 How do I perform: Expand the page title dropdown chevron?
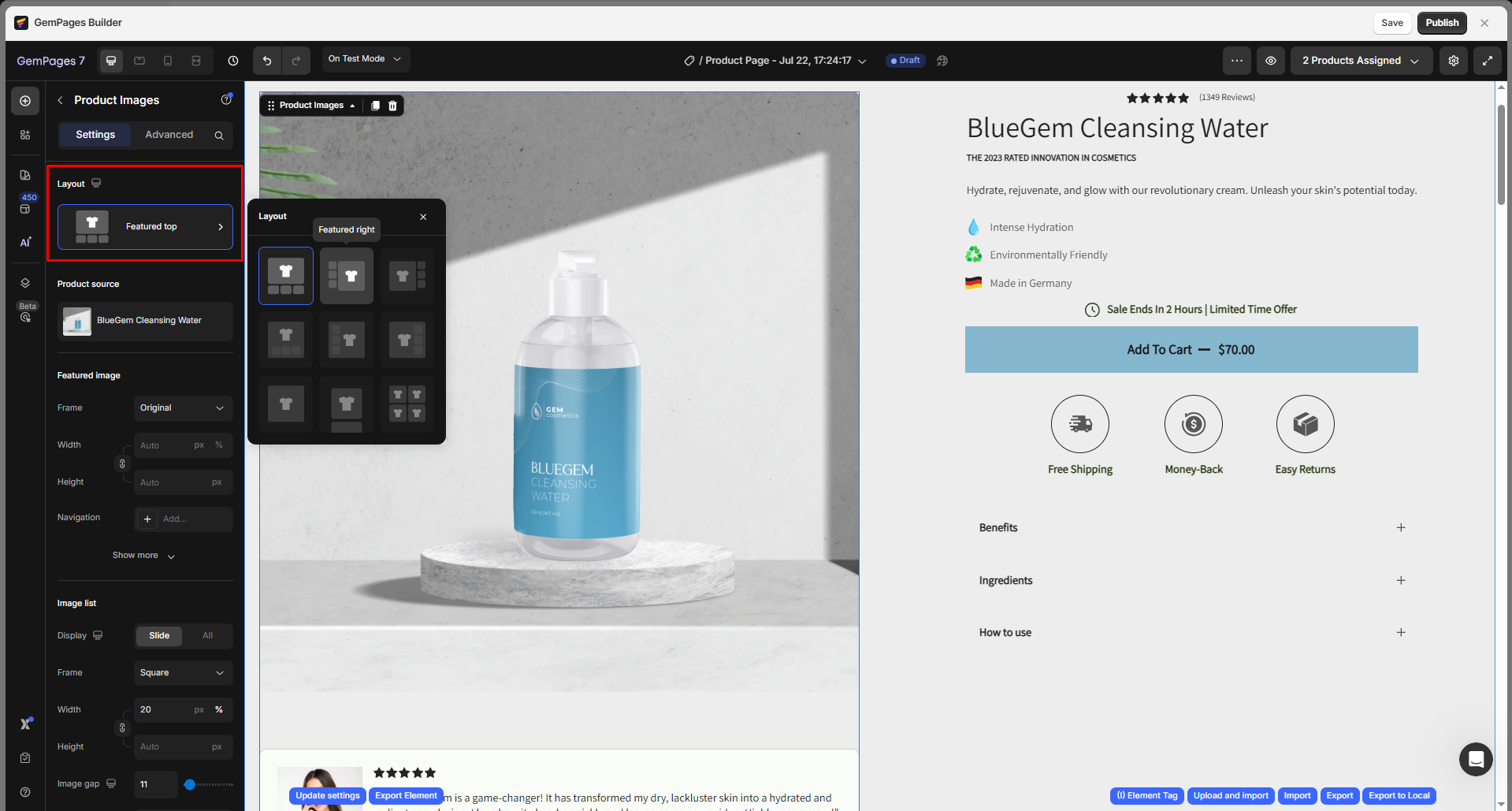[863, 61]
